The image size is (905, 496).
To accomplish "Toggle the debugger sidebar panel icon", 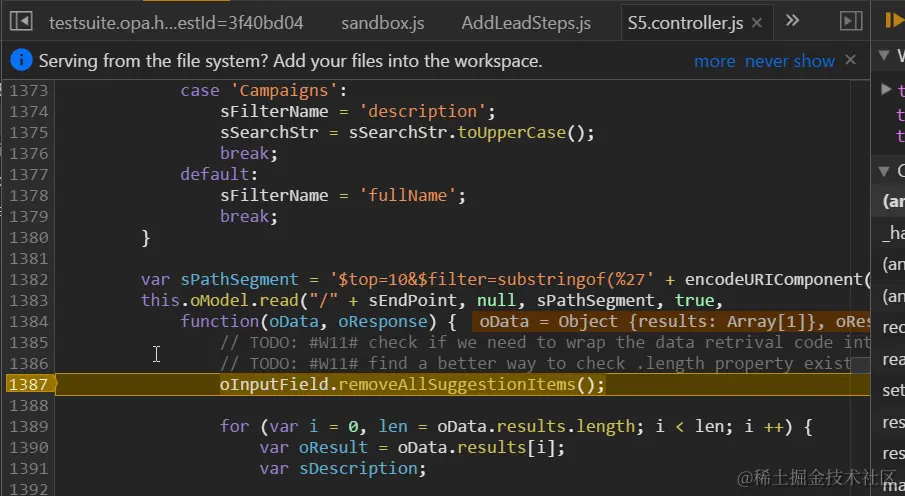I will (851, 21).
